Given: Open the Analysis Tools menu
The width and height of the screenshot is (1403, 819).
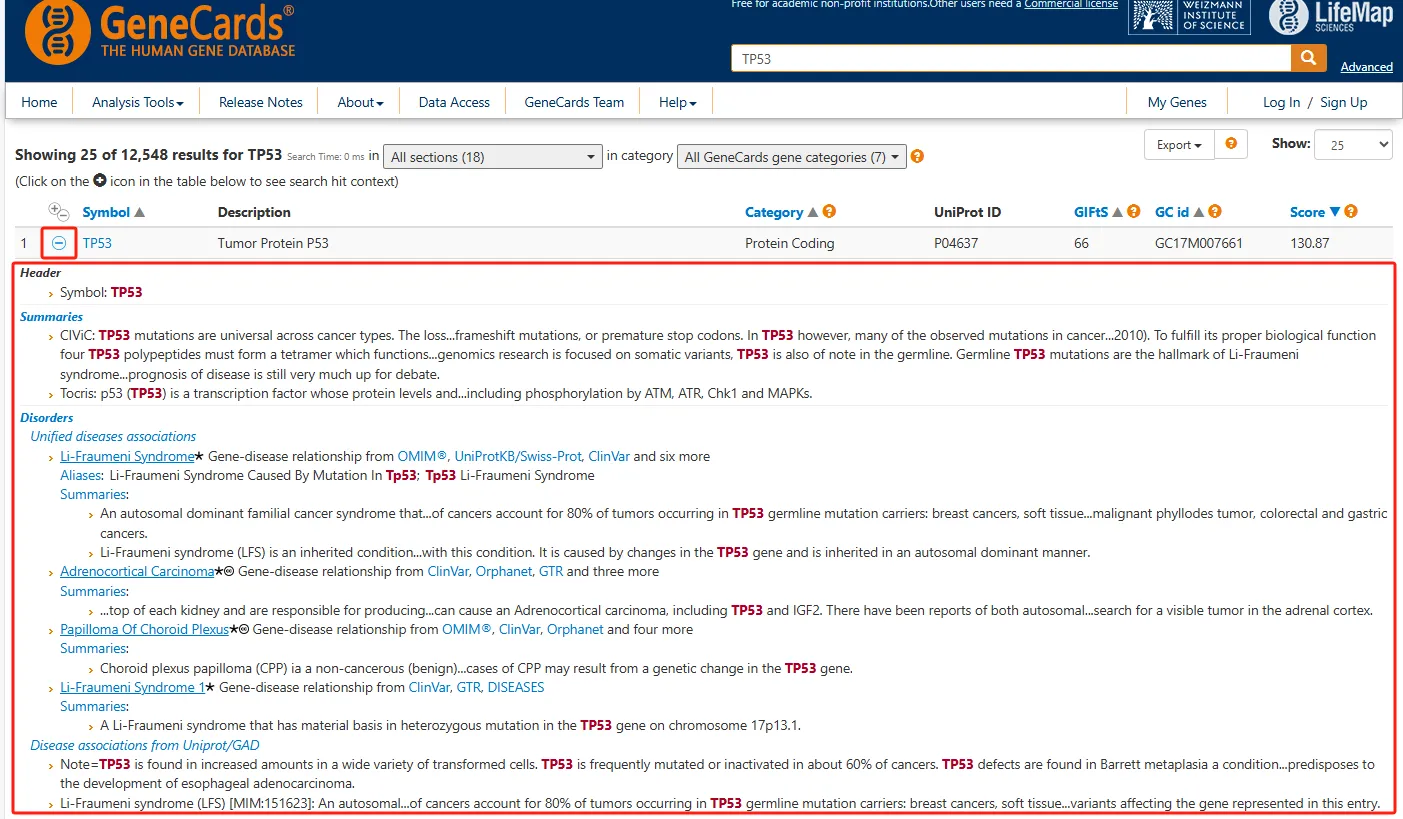Looking at the screenshot, I should pos(137,102).
